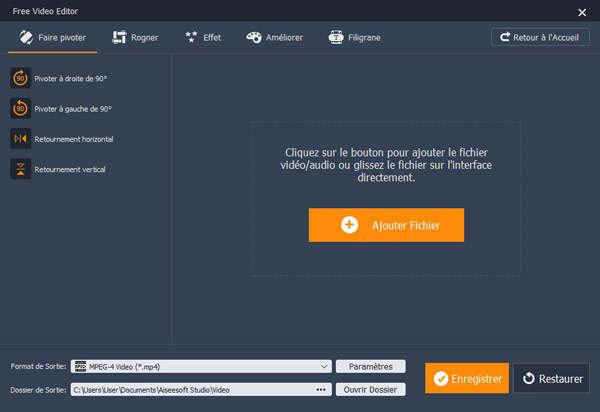The height and width of the screenshot is (412, 600).
Task: Expand the Format de Sortie dropdown arrow
Action: [324, 366]
